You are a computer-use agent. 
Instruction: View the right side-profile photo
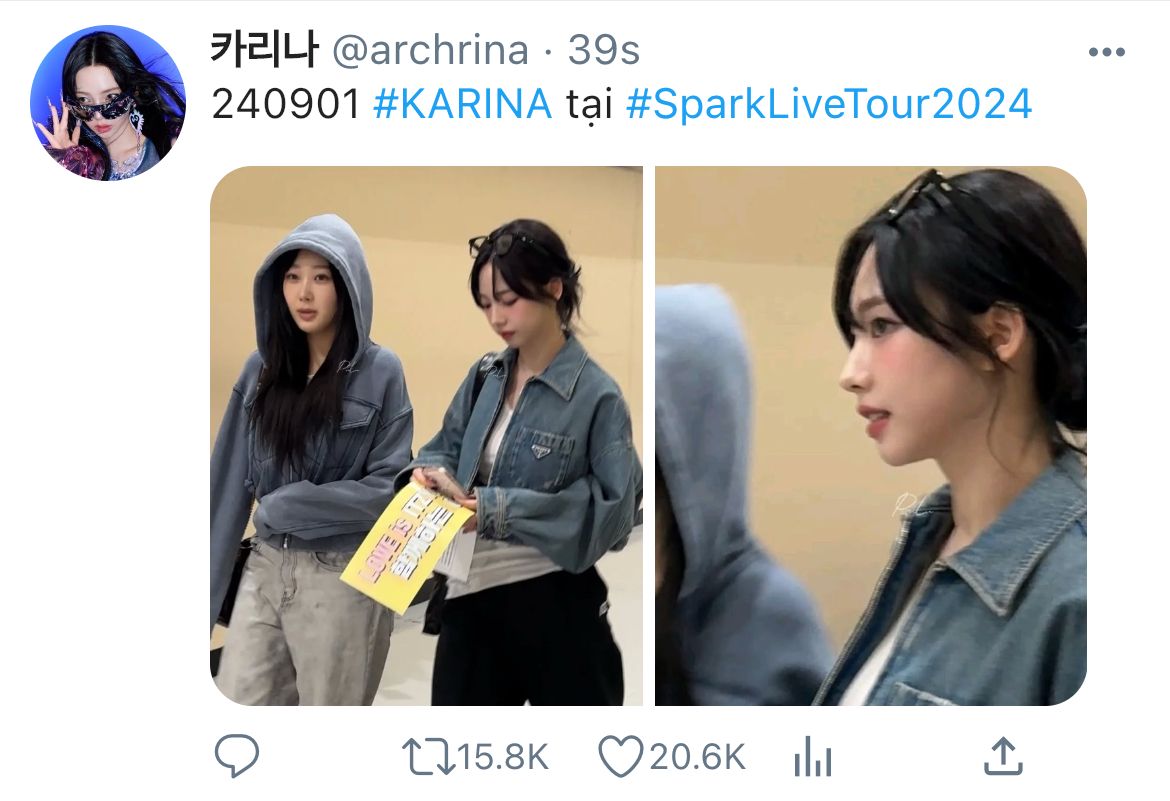pyautogui.click(x=871, y=435)
